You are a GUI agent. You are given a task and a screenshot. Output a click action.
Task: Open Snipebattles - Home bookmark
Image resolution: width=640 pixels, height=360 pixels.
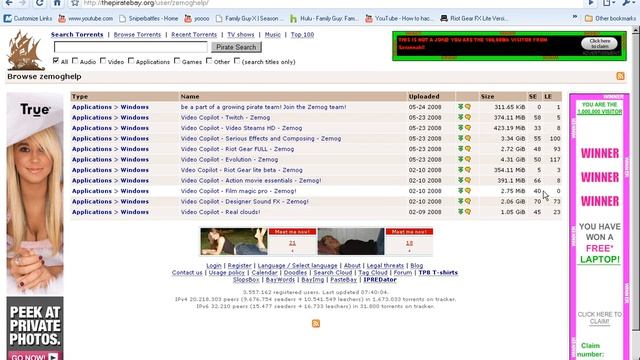(x=149, y=18)
